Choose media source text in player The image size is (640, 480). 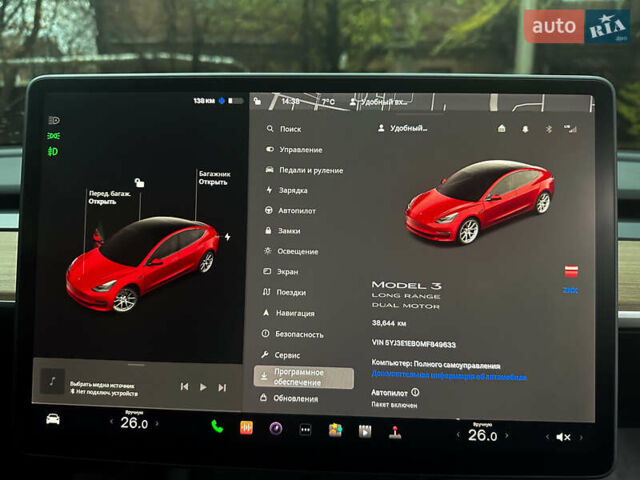coord(102,385)
